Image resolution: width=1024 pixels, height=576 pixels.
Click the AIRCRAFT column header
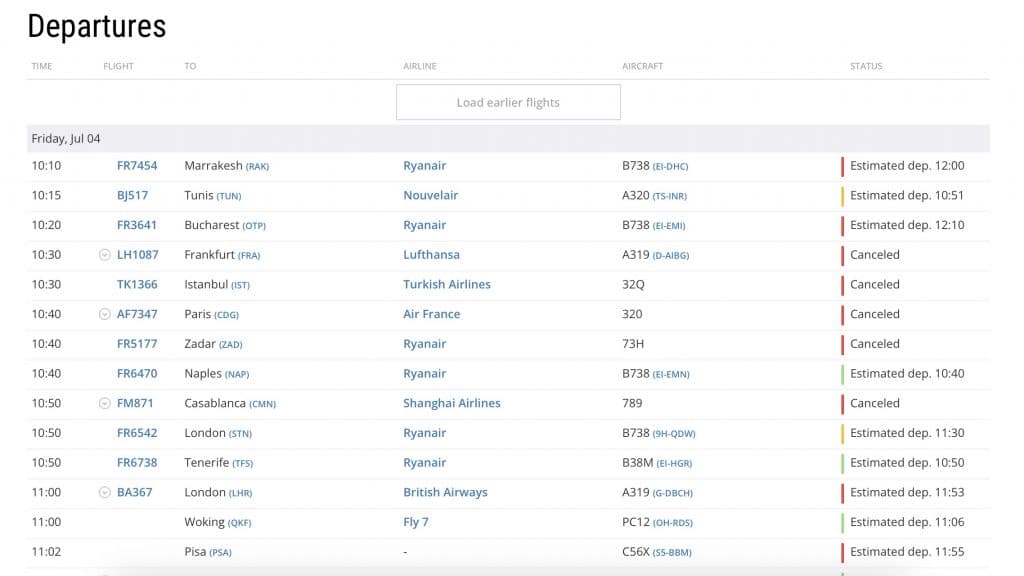point(643,66)
